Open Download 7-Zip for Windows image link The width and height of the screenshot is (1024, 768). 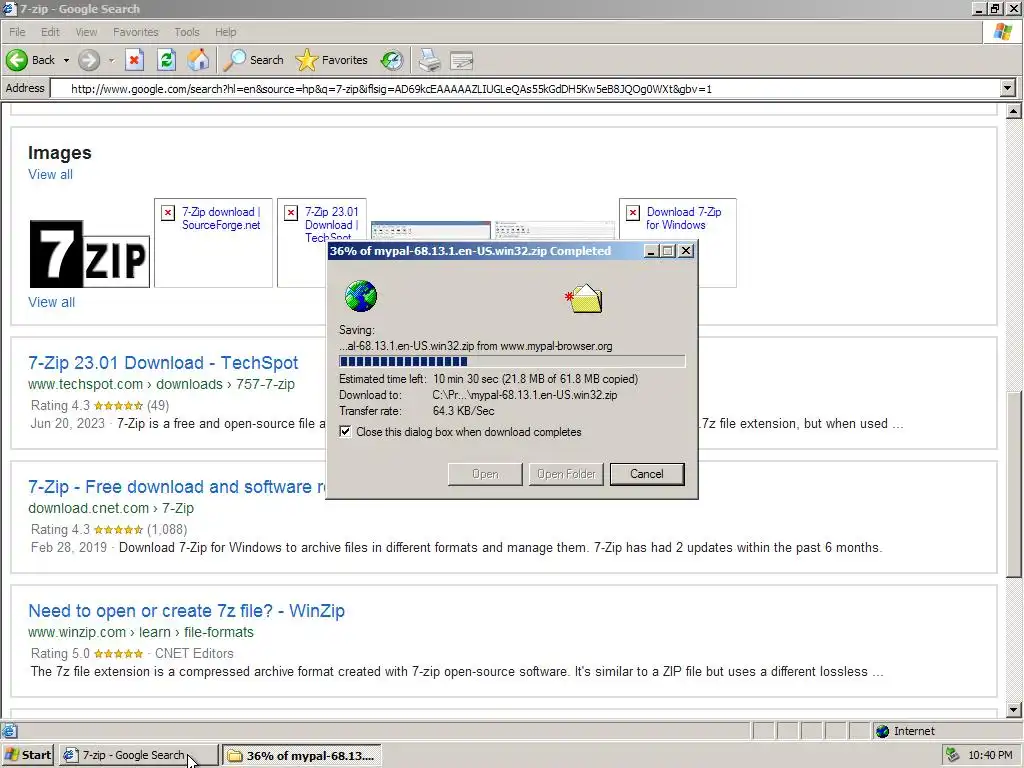(684, 218)
